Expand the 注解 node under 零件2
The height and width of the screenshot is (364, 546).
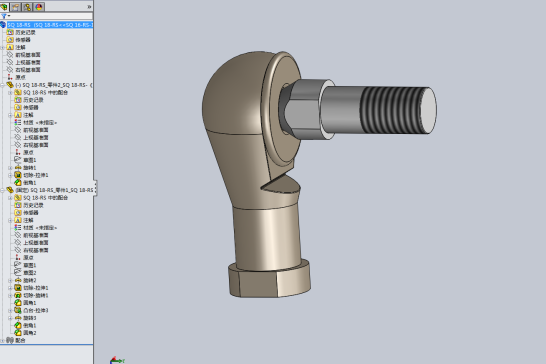10,115
